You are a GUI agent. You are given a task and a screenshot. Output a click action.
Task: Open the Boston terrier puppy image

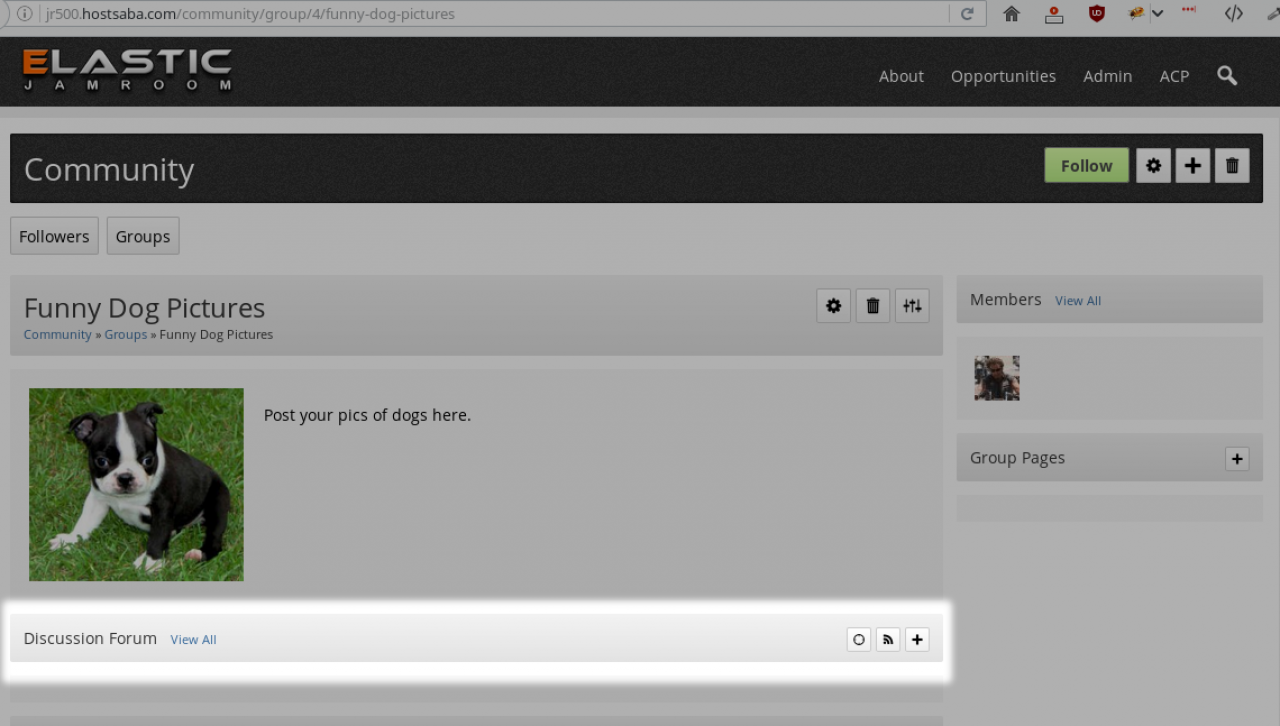(x=136, y=484)
